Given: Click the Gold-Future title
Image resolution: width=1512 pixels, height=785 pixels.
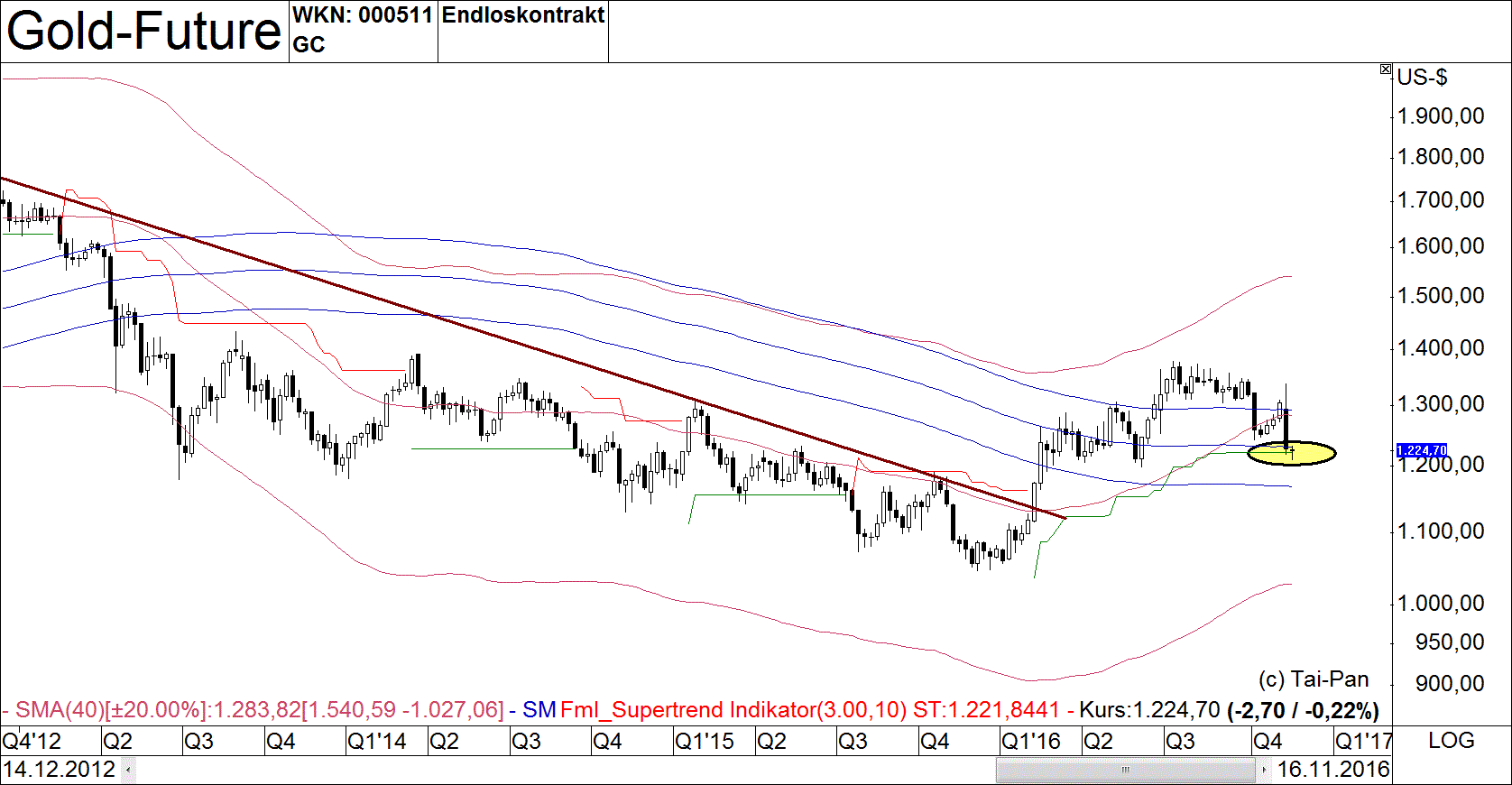Looking at the screenshot, I should tap(144, 32).
